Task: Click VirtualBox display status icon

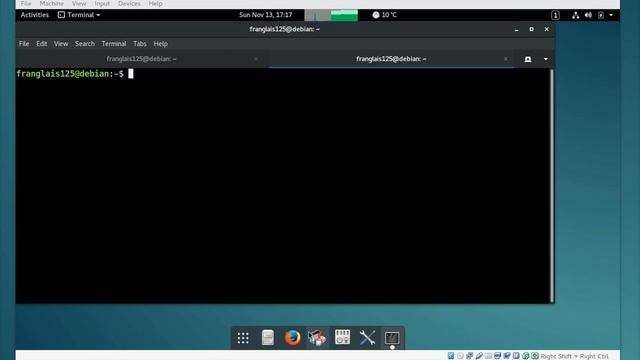Action: pos(498,356)
